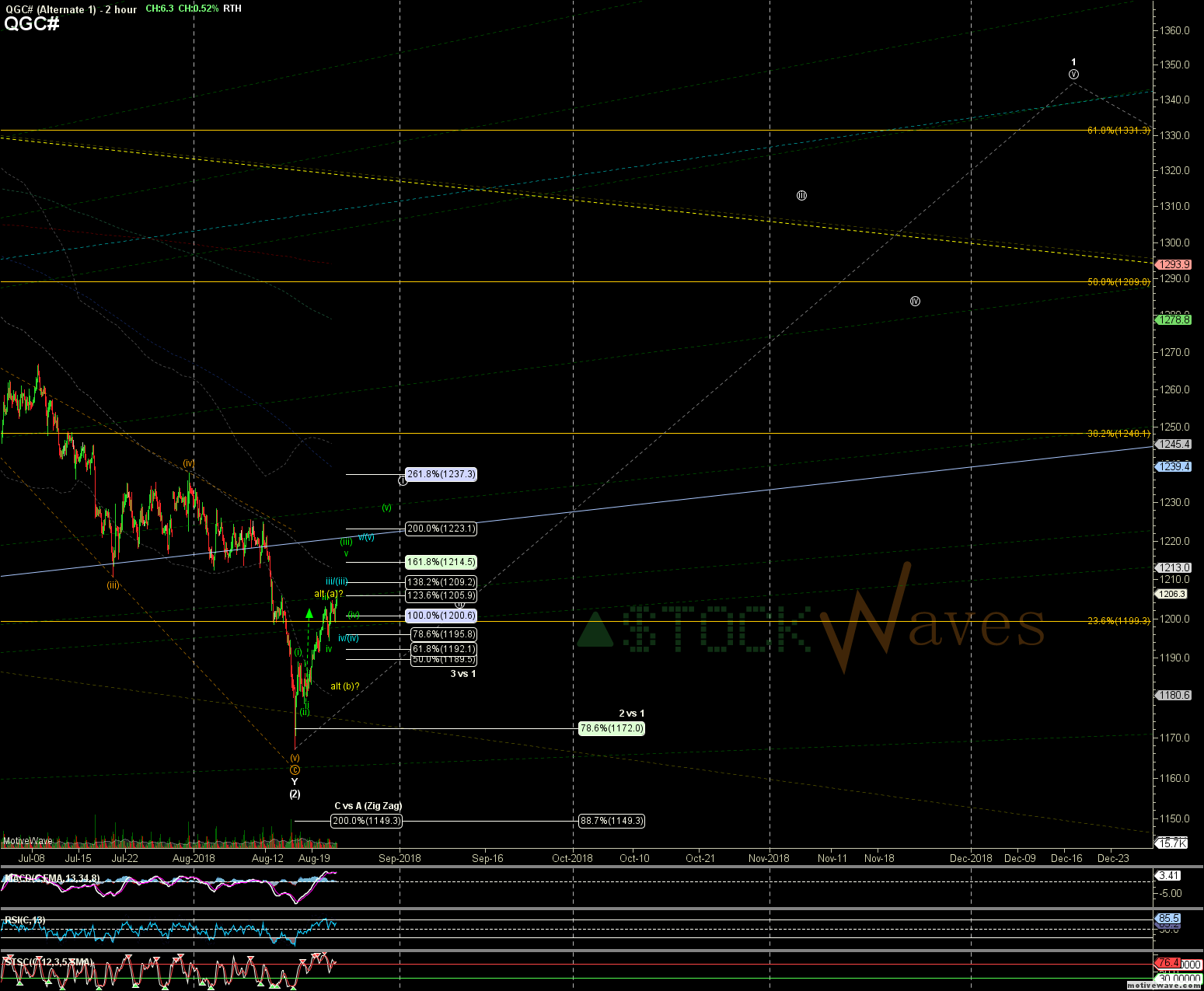Image resolution: width=1204 pixels, height=991 pixels.
Task: Select the 100.0%(1200.6) Fibonacci level label
Action: 441,616
